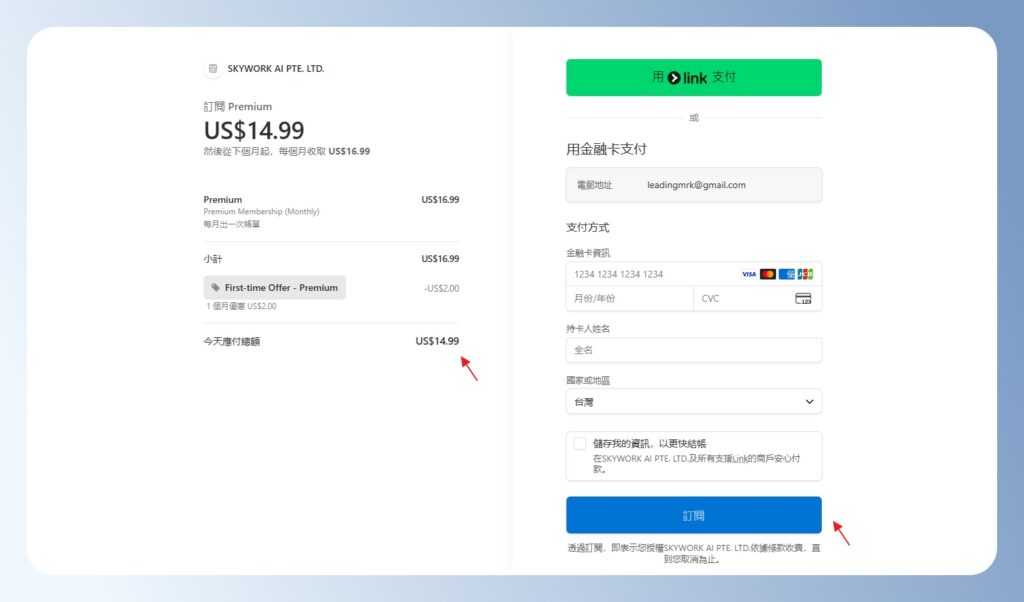Open the 國家或地區 country dropdown
The width and height of the screenshot is (1024, 602).
[x=694, y=401]
